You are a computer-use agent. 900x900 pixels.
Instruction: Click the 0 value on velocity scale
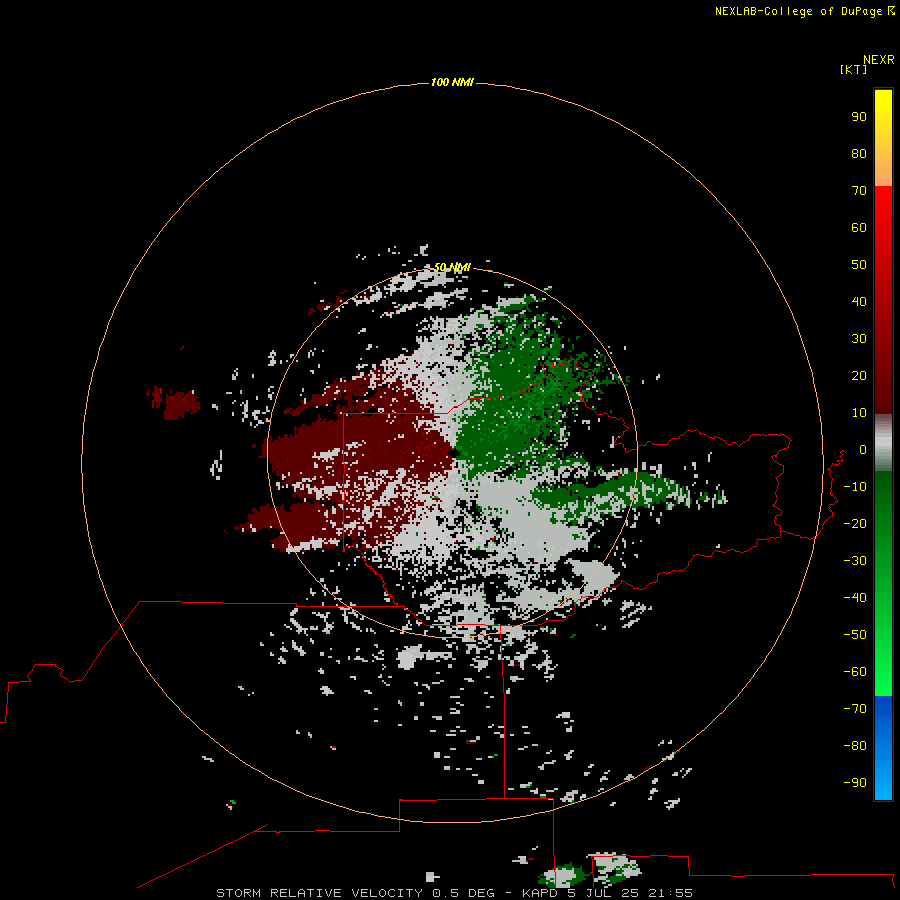863,449
